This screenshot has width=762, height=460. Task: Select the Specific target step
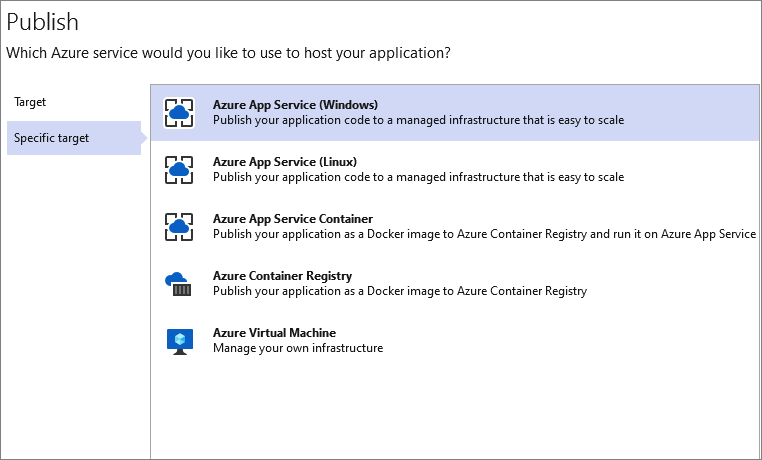(x=52, y=138)
